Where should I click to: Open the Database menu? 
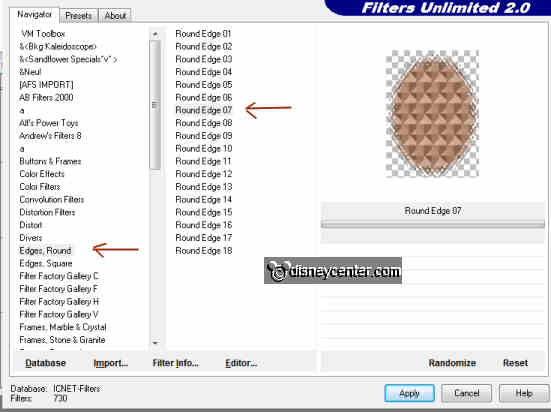click(x=45, y=363)
